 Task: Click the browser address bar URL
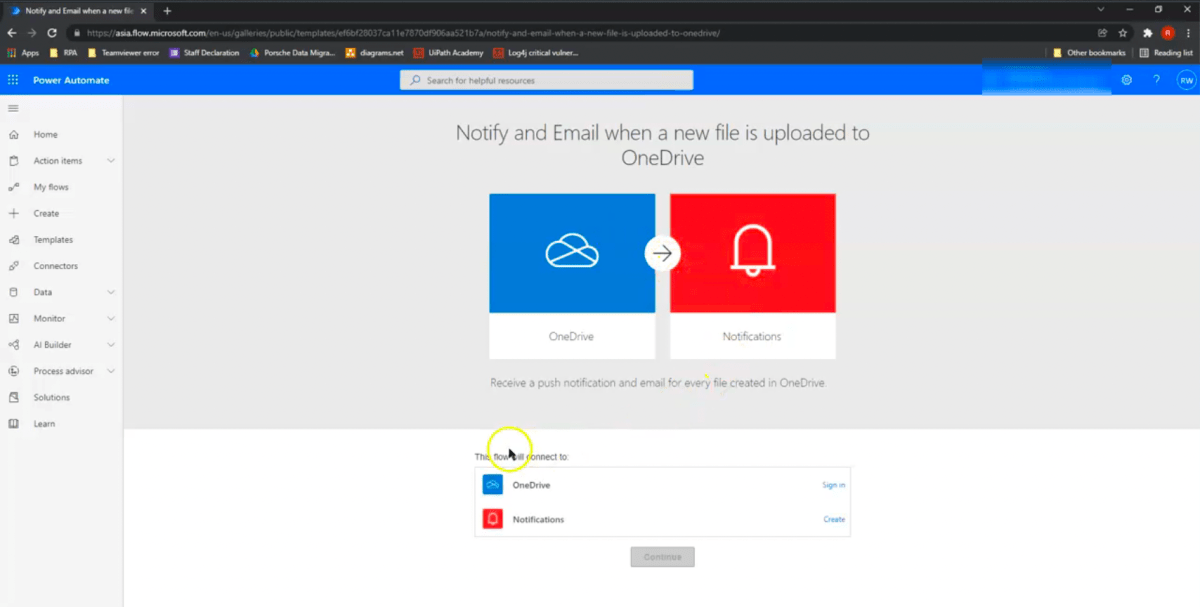coord(403,33)
